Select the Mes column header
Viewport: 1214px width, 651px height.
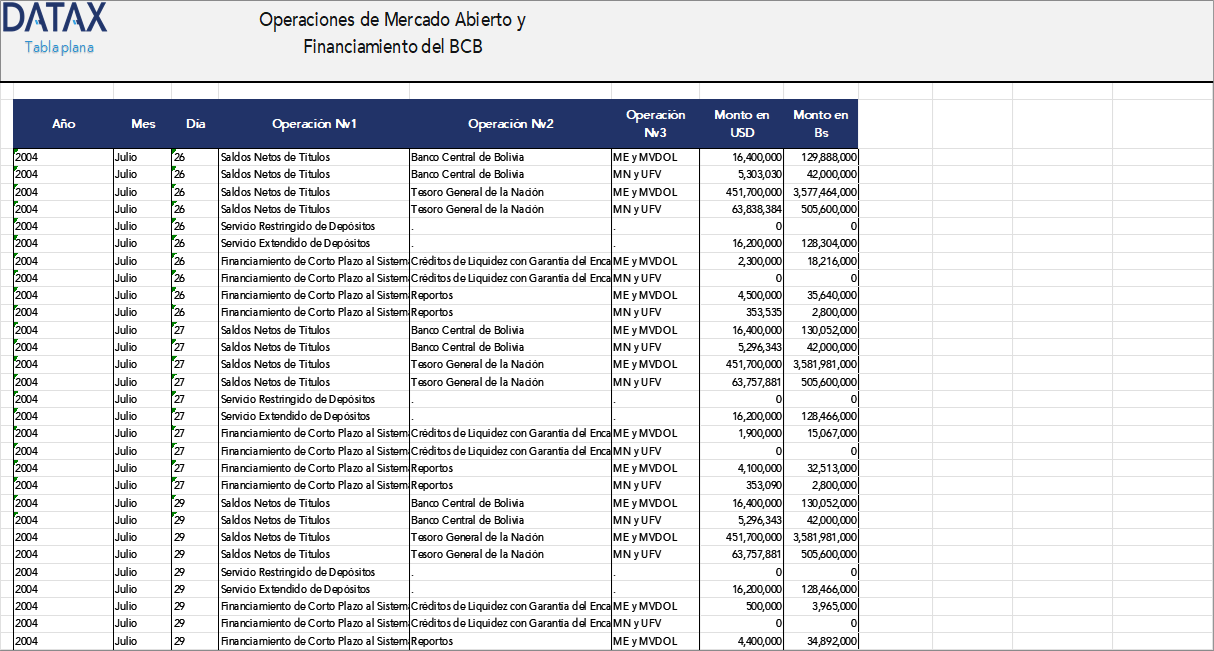pos(143,123)
